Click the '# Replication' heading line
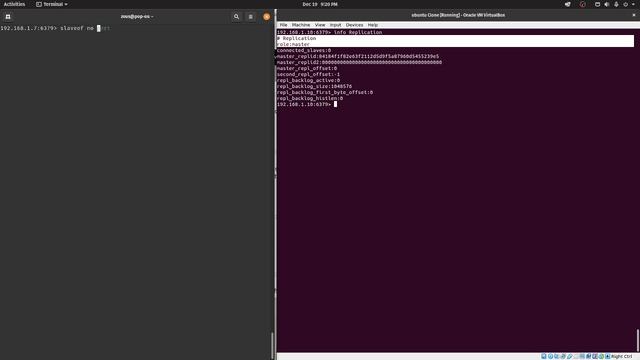640x360 pixels. click(x=296, y=38)
